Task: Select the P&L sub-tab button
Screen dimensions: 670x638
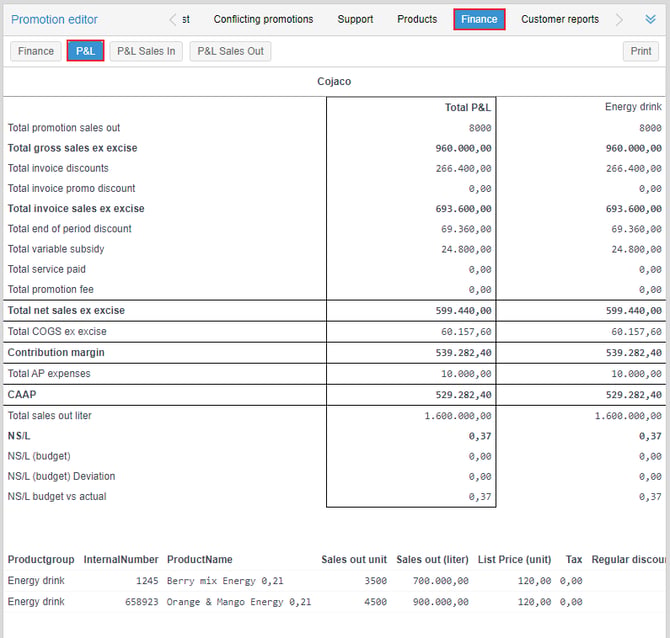Action: (85, 51)
